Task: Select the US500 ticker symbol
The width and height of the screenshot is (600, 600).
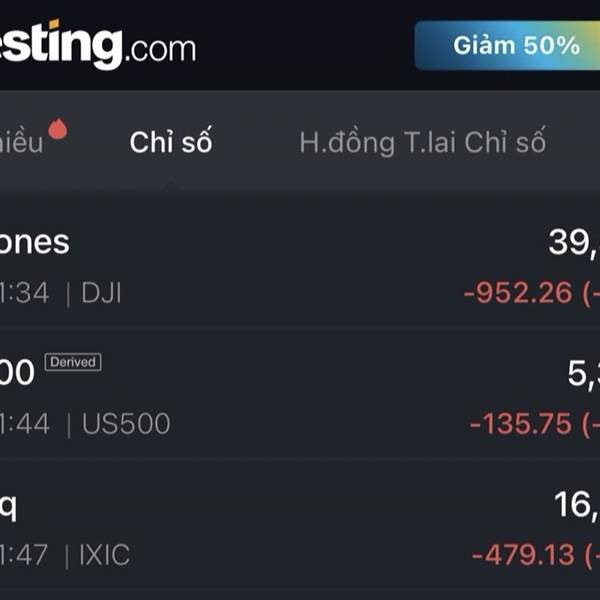Action: (x=126, y=424)
